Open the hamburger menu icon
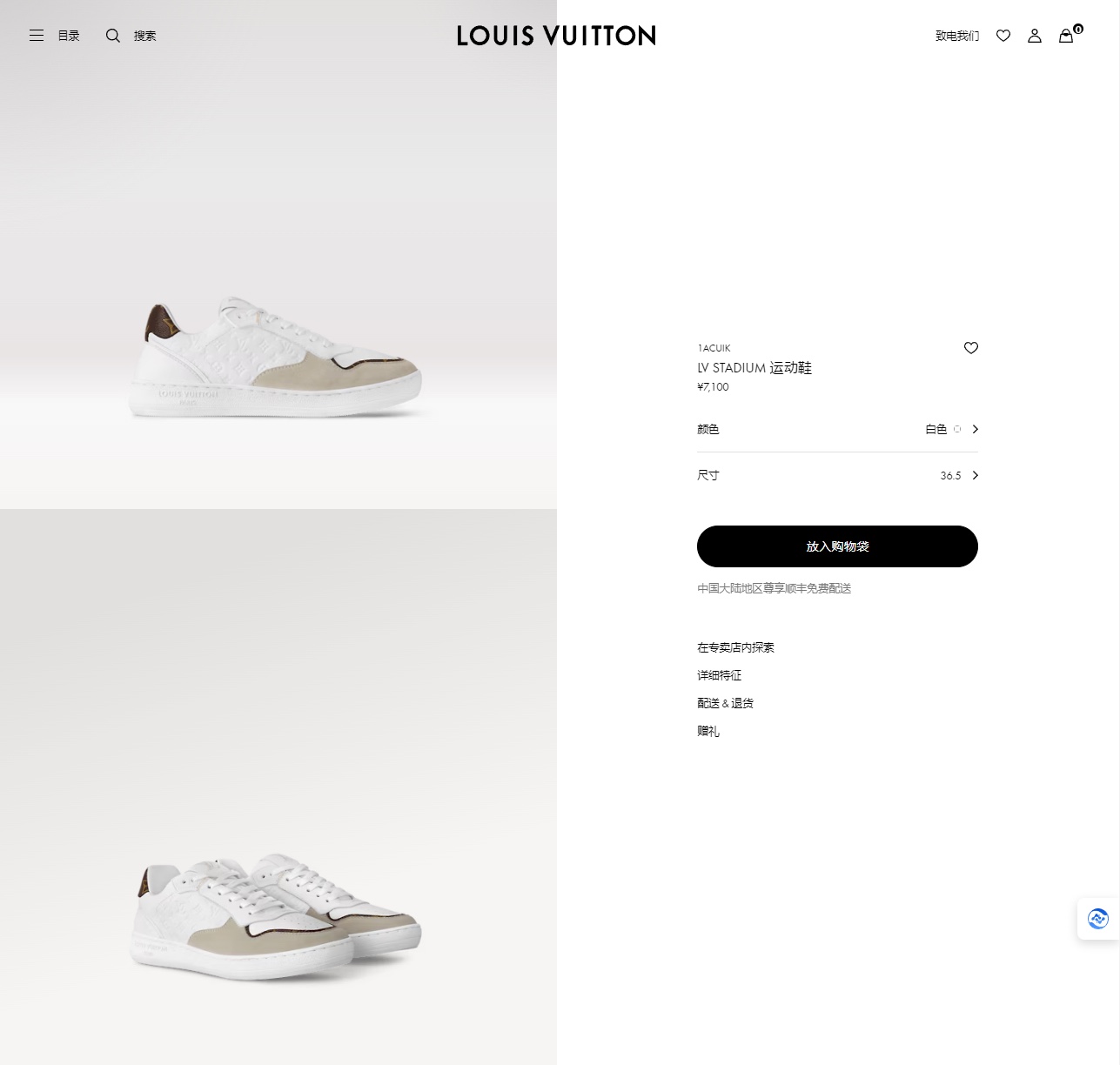Viewport: 1120px width, 1065px height. (x=37, y=36)
